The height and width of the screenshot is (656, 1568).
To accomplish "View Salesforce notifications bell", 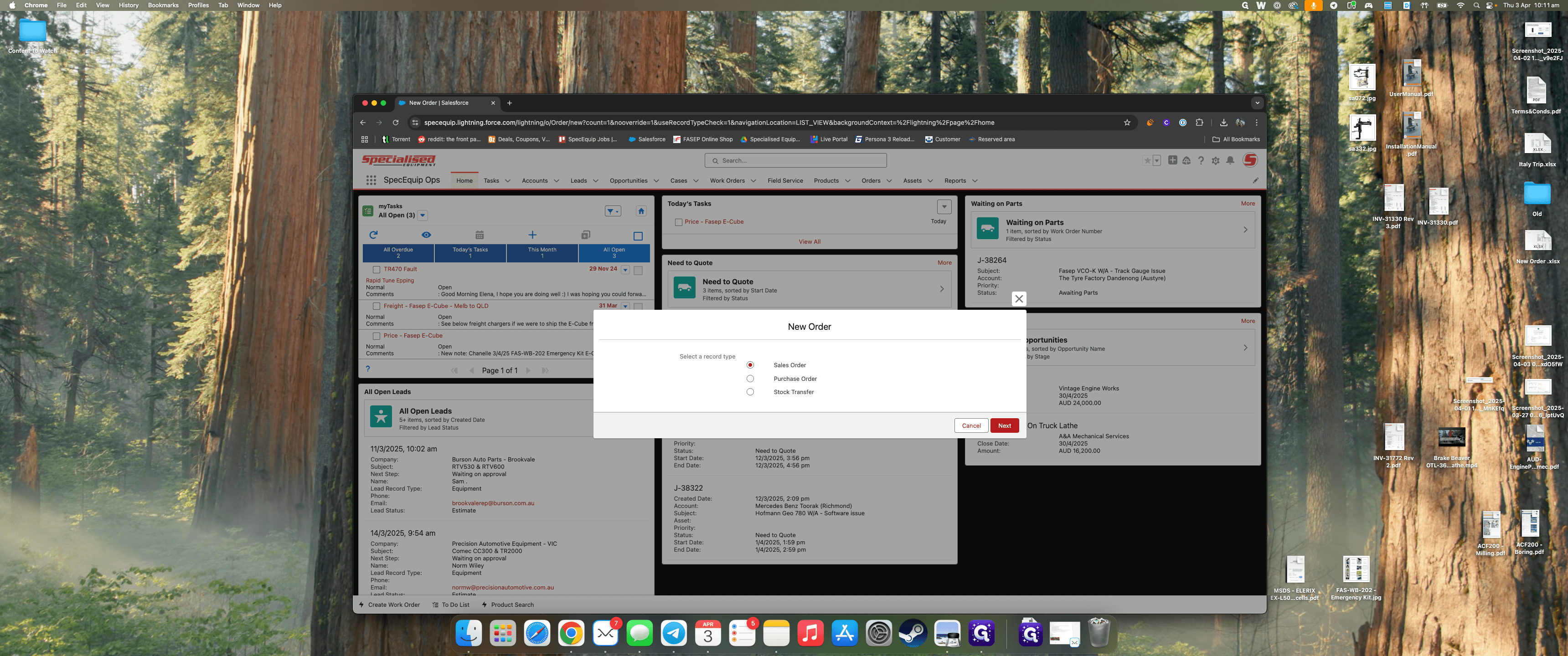I will click(x=1230, y=161).
